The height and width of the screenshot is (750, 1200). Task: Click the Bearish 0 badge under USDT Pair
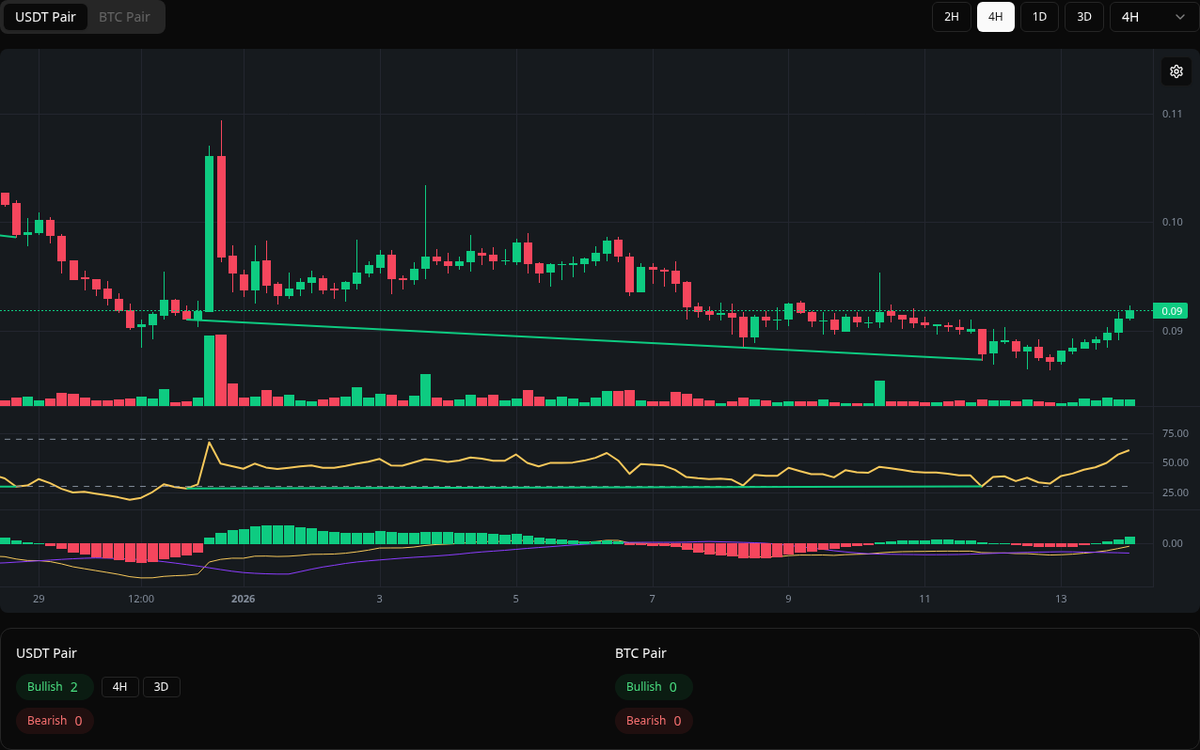coord(55,720)
